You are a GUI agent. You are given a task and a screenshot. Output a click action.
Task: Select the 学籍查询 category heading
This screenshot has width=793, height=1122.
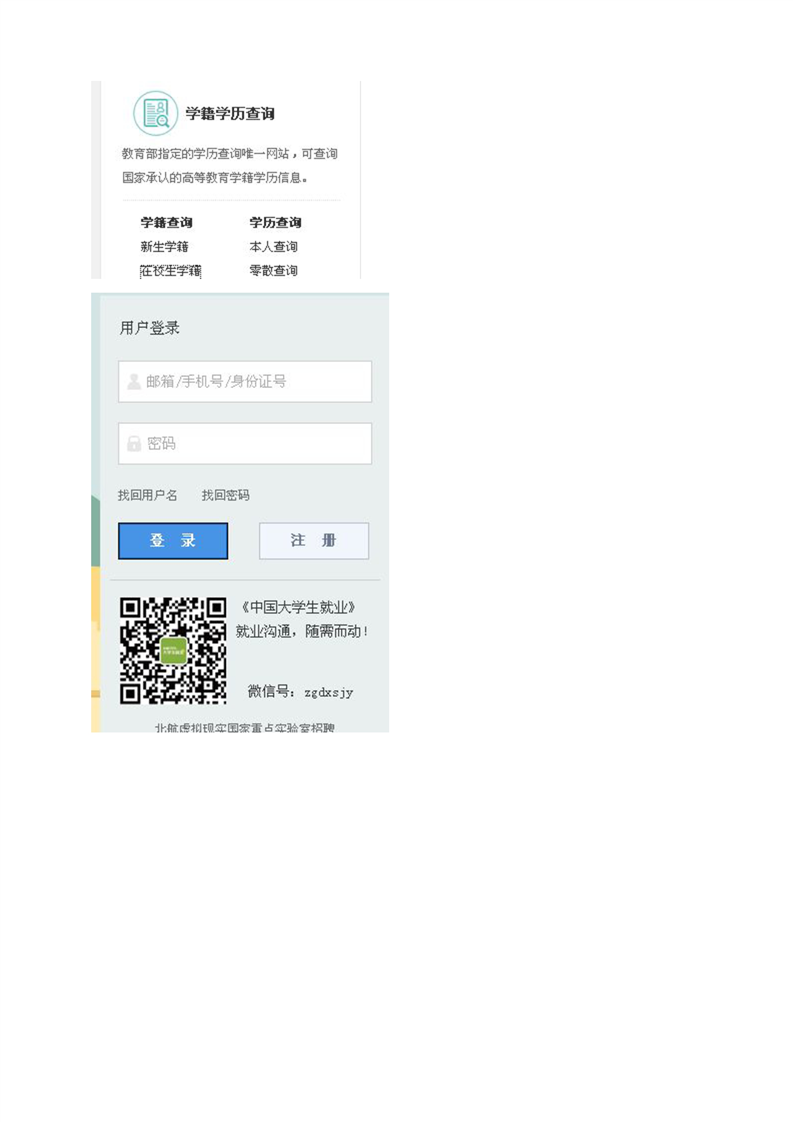click(x=166, y=223)
